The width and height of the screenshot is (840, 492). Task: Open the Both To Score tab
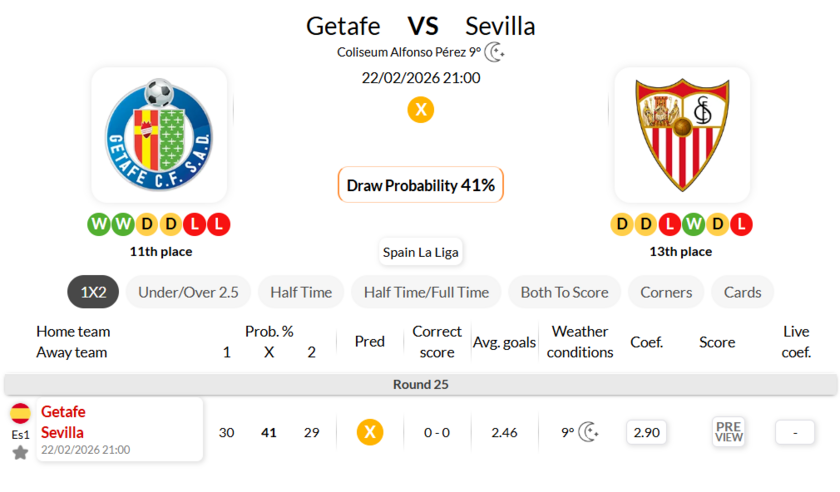coord(564,292)
